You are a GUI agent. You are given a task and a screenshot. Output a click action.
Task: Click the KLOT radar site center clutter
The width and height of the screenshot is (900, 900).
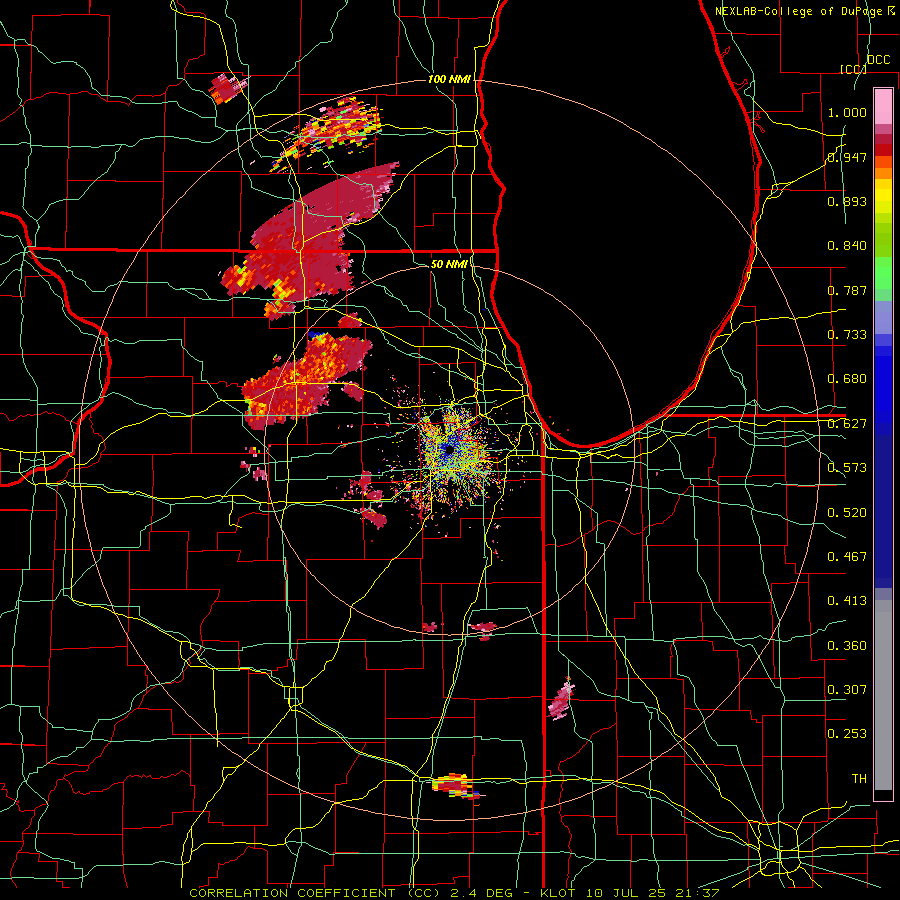point(449,451)
